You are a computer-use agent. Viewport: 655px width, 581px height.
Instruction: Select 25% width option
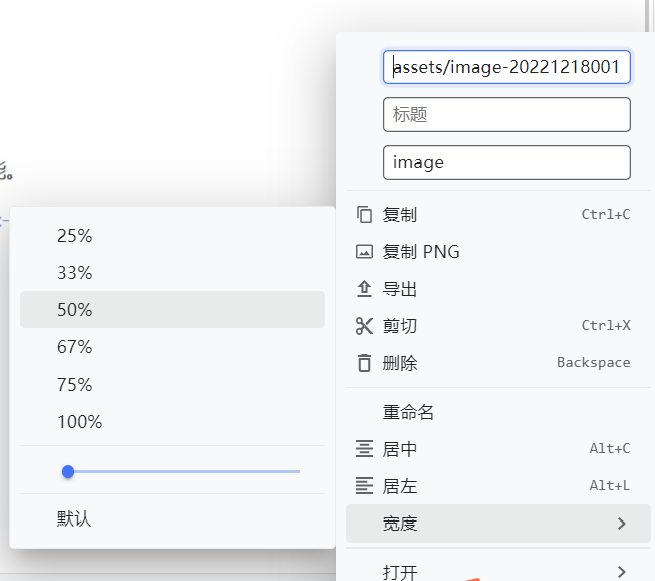pos(75,236)
